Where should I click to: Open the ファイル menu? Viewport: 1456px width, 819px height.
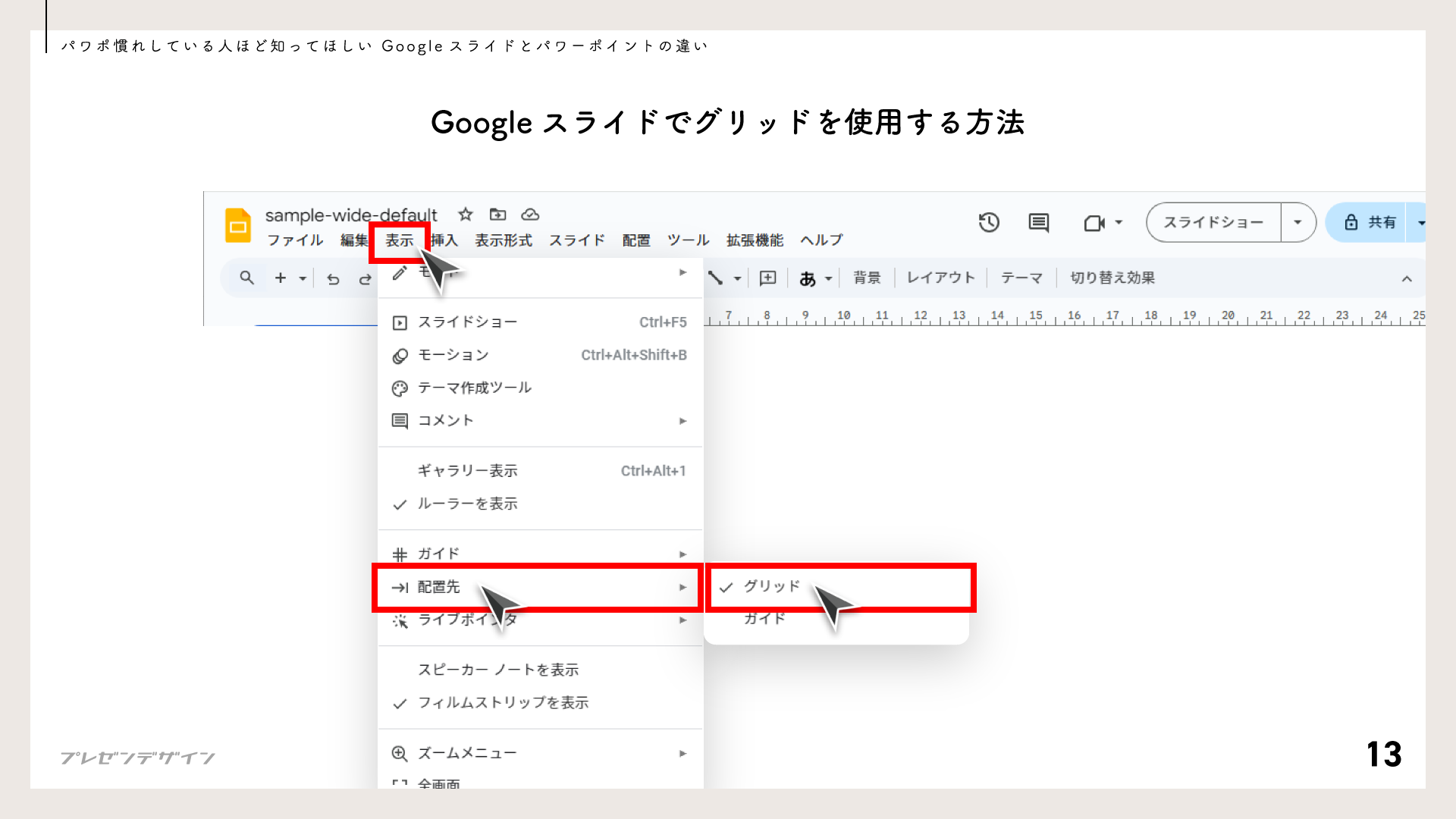pyautogui.click(x=295, y=240)
